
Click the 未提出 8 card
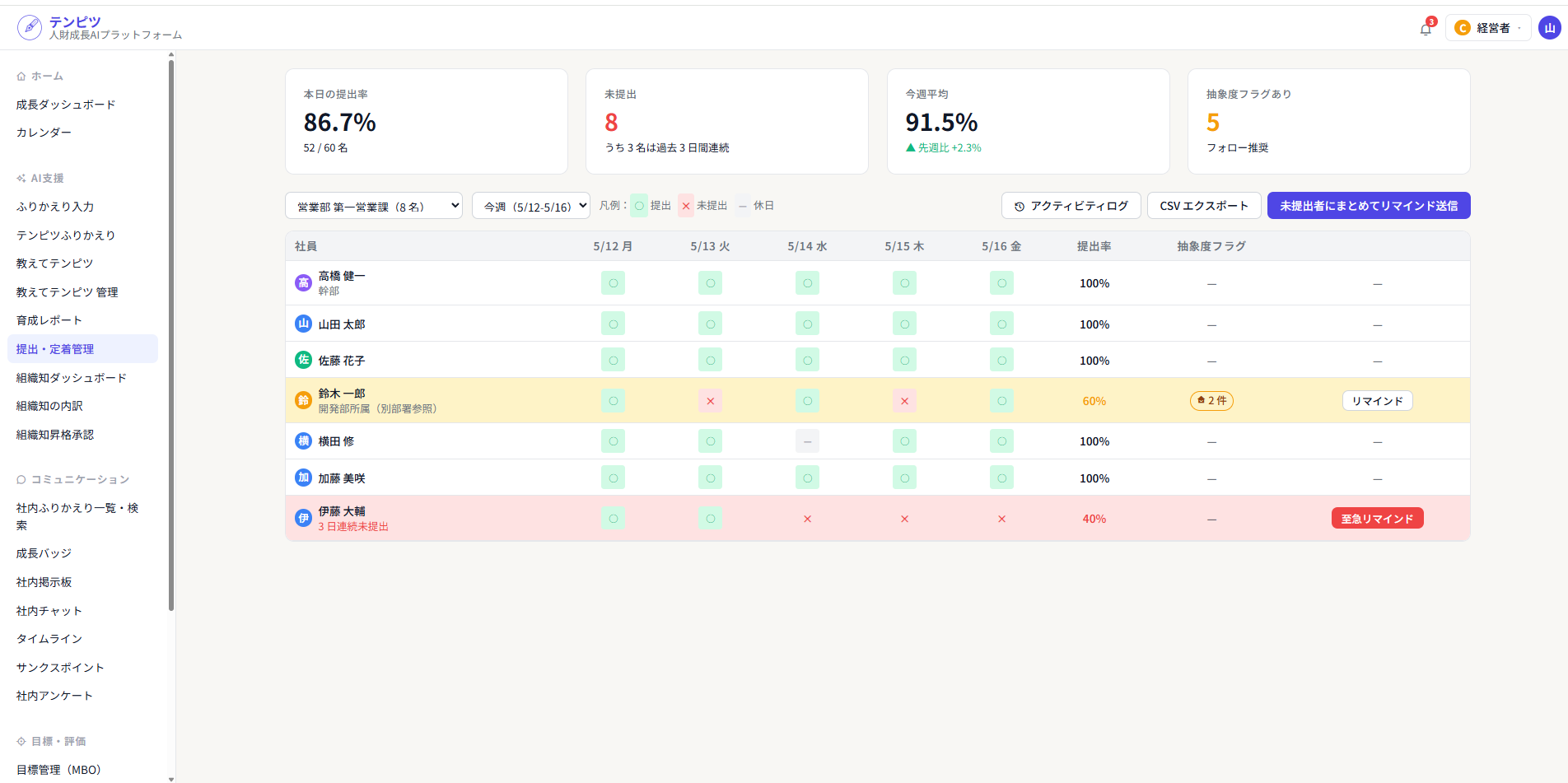coord(727,121)
